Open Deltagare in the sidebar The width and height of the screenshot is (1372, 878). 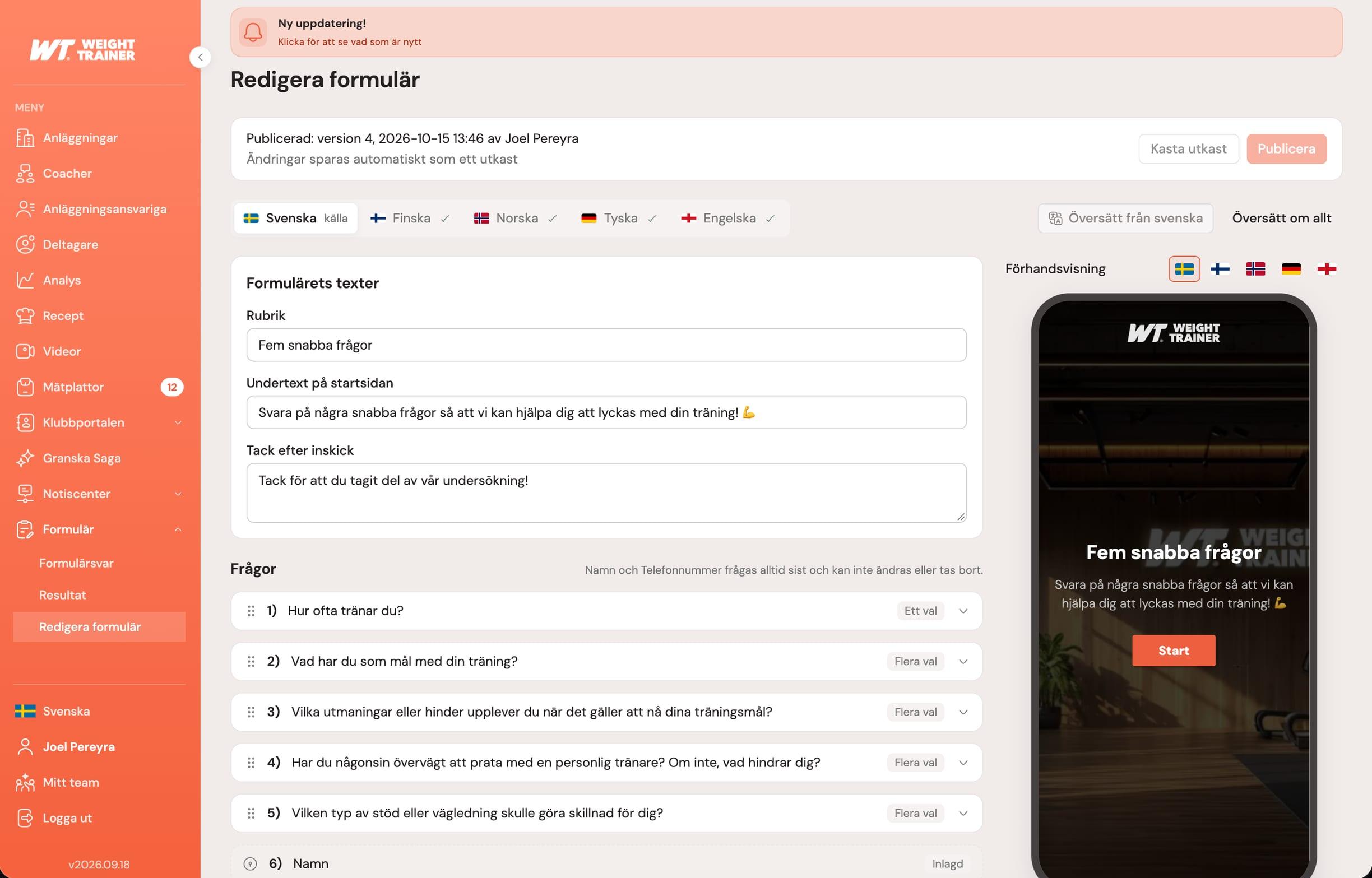click(x=99, y=245)
